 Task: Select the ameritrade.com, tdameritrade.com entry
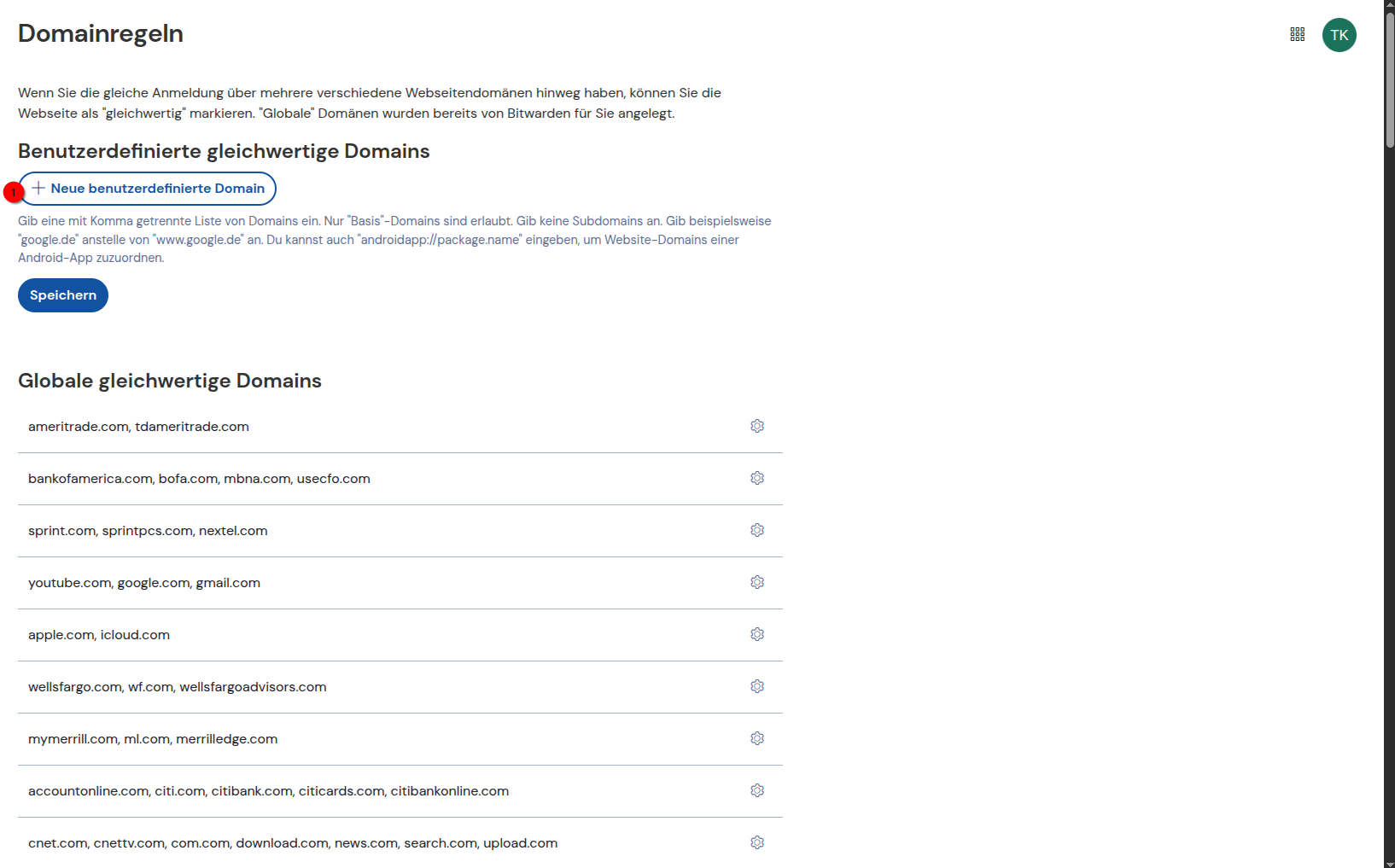point(138,427)
